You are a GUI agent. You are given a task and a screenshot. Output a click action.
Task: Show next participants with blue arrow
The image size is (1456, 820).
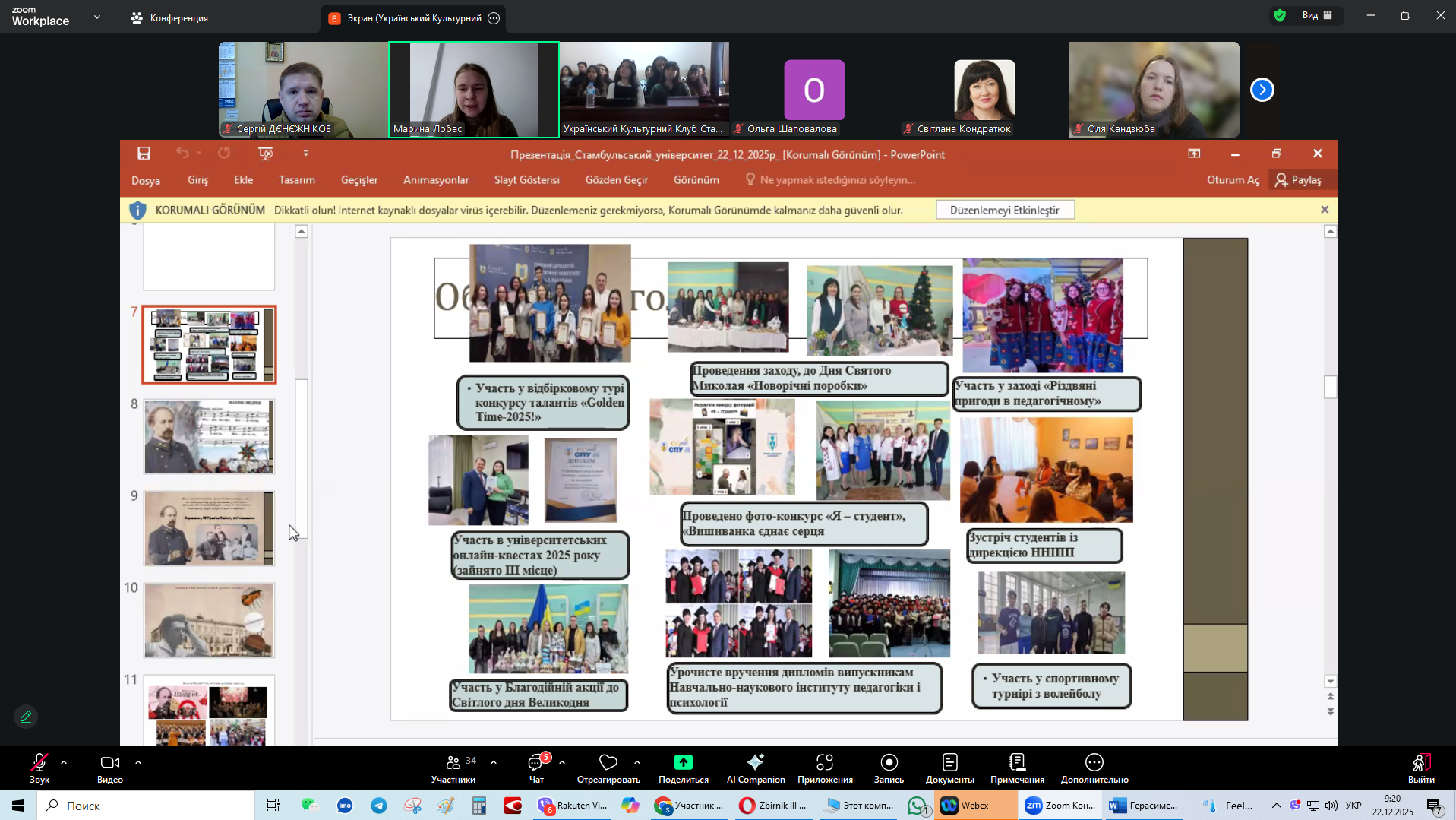point(1262,90)
